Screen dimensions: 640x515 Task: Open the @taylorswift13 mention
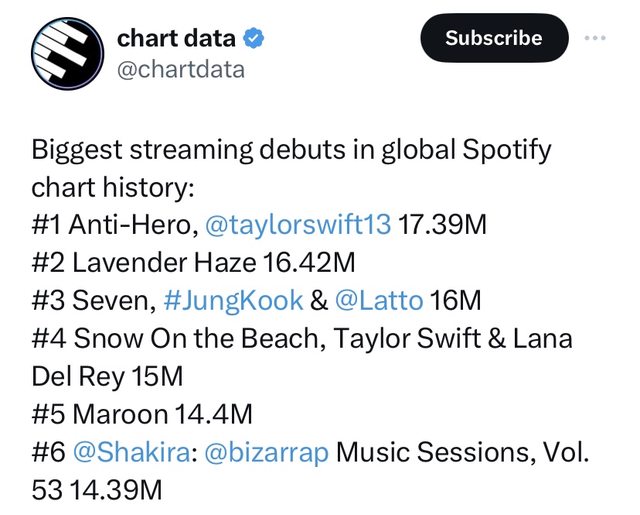pyautogui.click(x=297, y=224)
